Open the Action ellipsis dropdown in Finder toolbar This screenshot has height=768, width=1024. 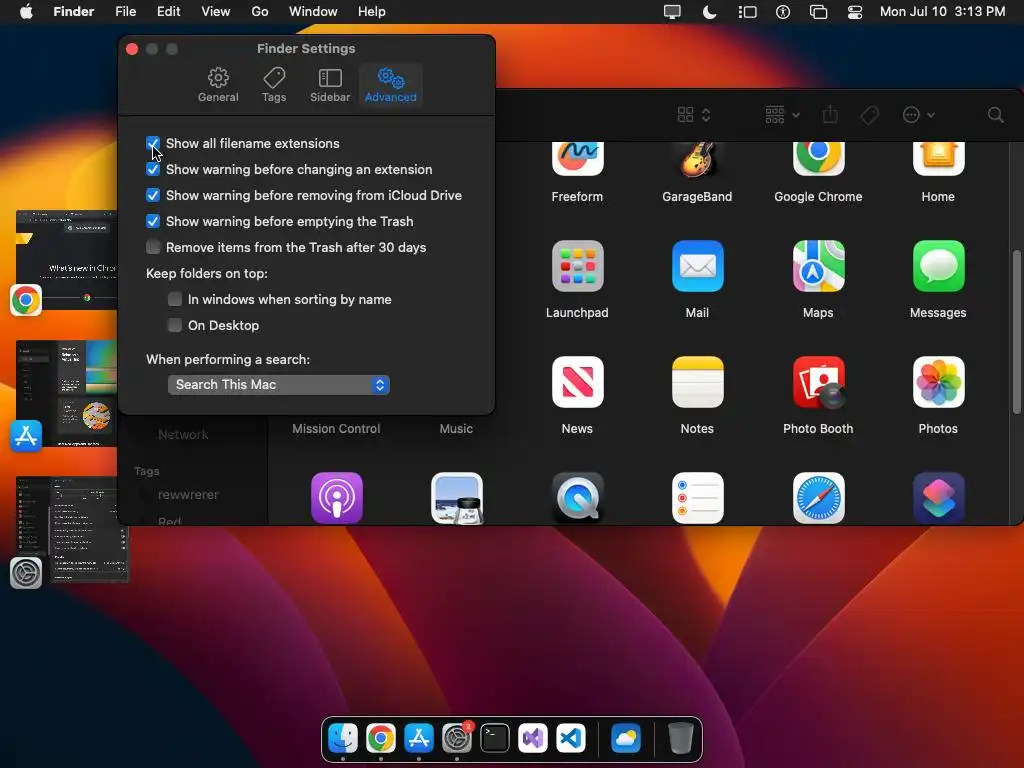(919, 115)
